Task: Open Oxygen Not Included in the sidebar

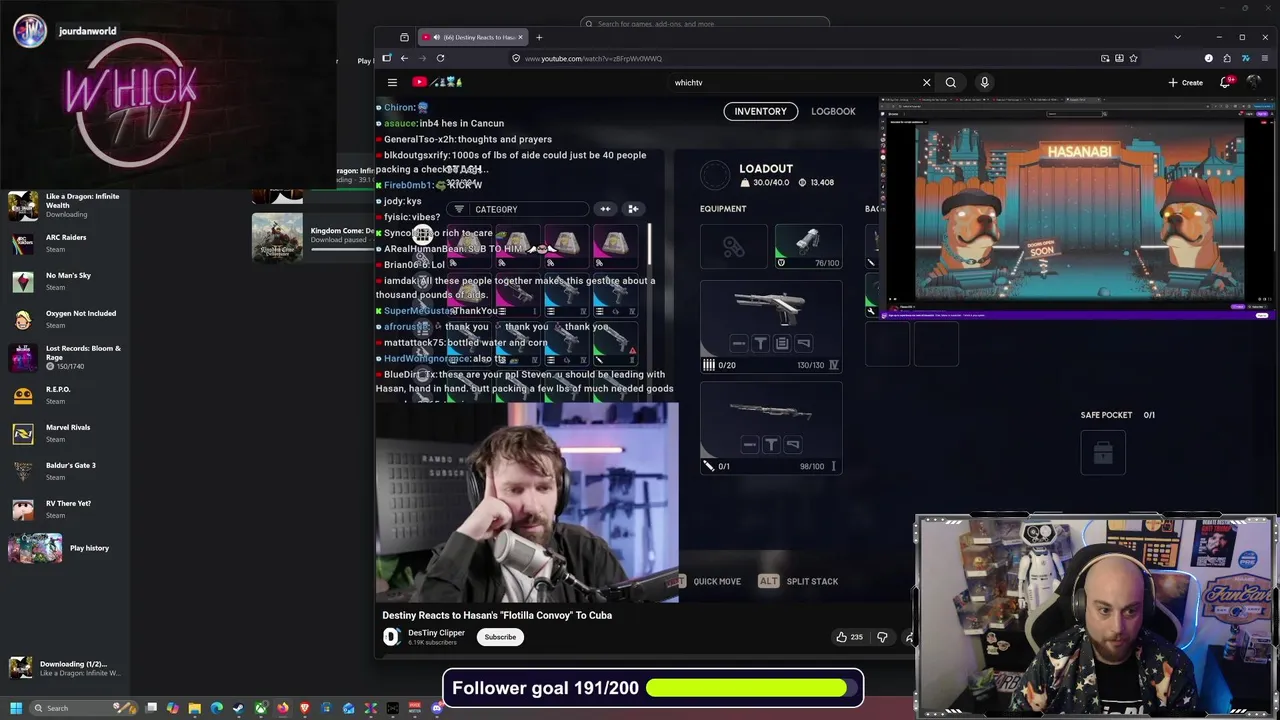Action: (64, 319)
